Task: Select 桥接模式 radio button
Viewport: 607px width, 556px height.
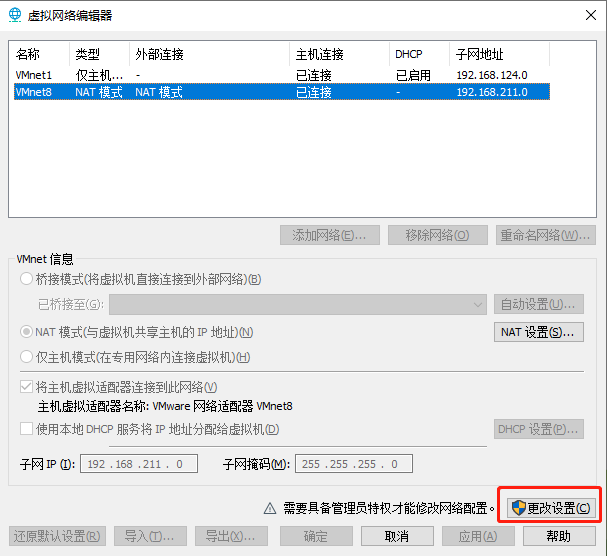Action: (26, 279)
